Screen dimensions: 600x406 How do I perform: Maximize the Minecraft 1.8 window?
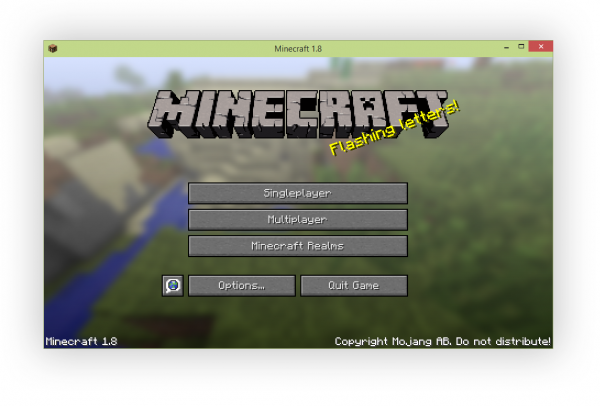coord(521,47)
